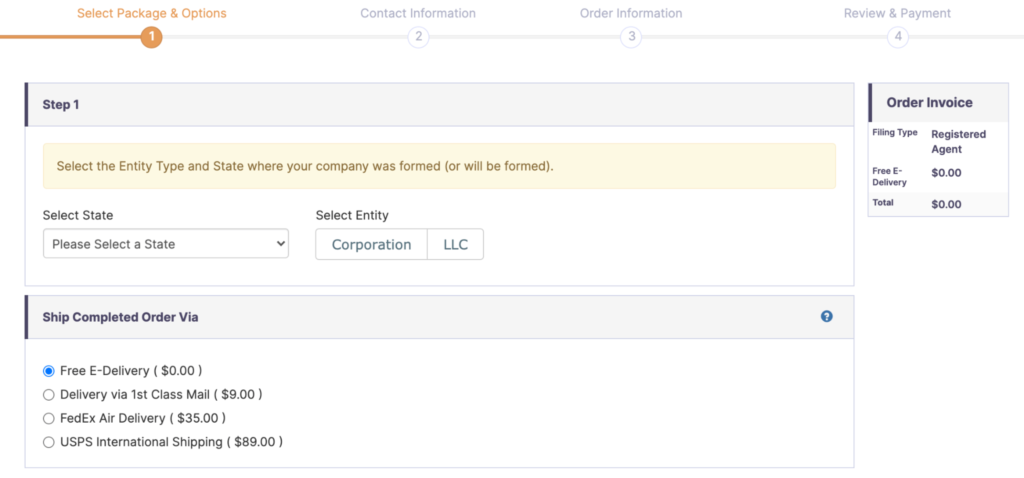The width and height of the screenshot is (1024, 478).
Task: Click the Ship Completed Order Via heading
Action: 120,317
